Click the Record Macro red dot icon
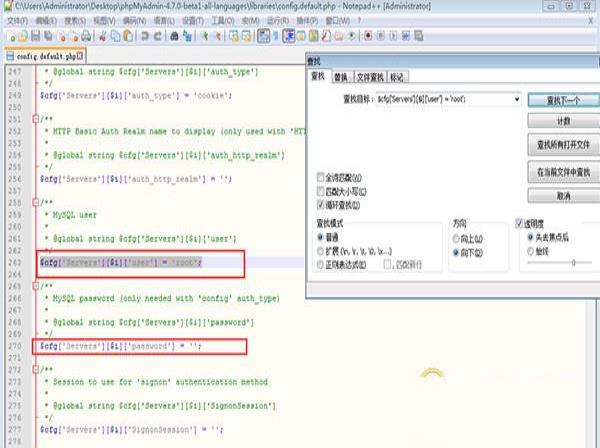The image size is (600, 448). coord(368,36)
